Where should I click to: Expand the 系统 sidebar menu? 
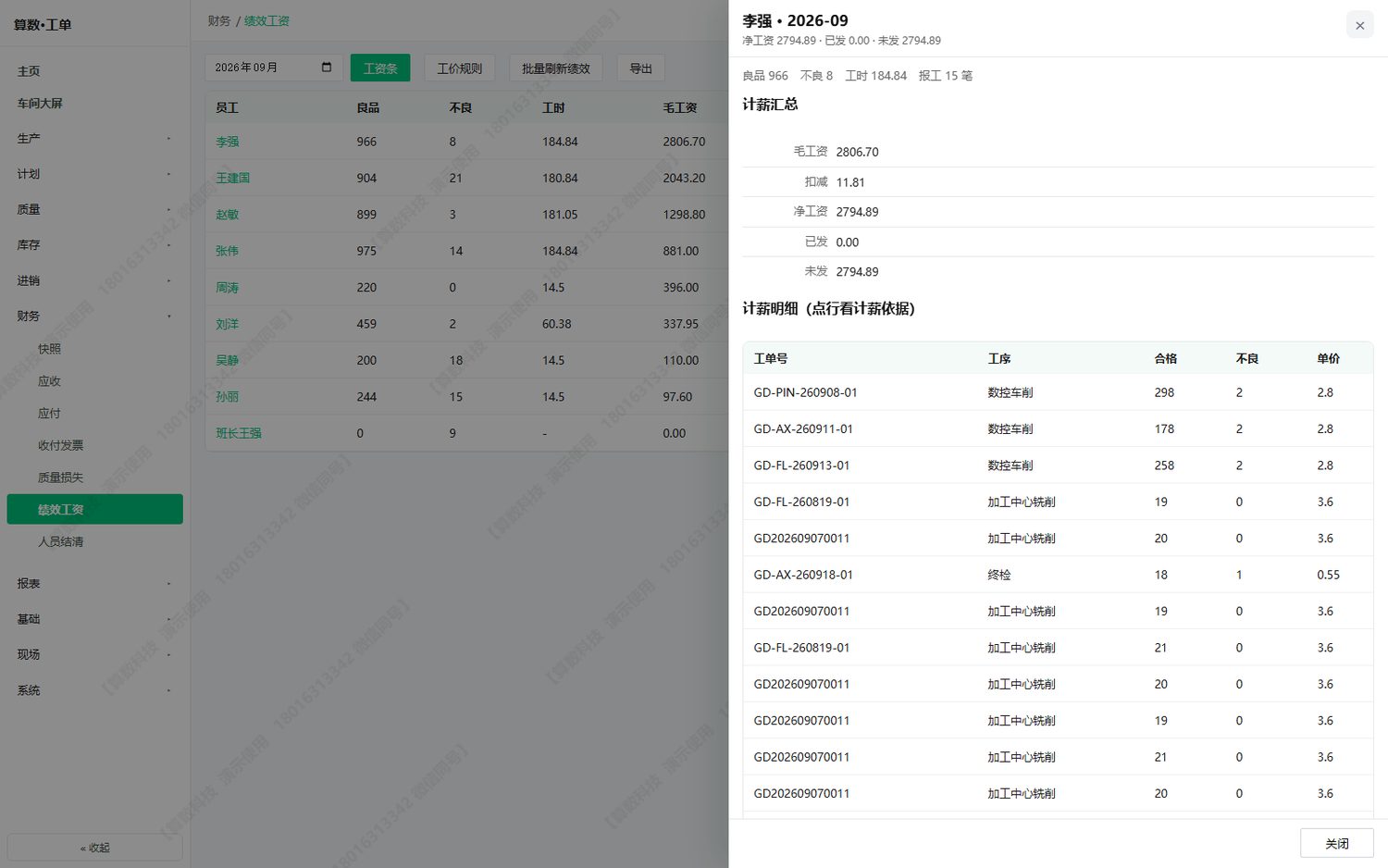pyautogui.click(x=94, y=690)
